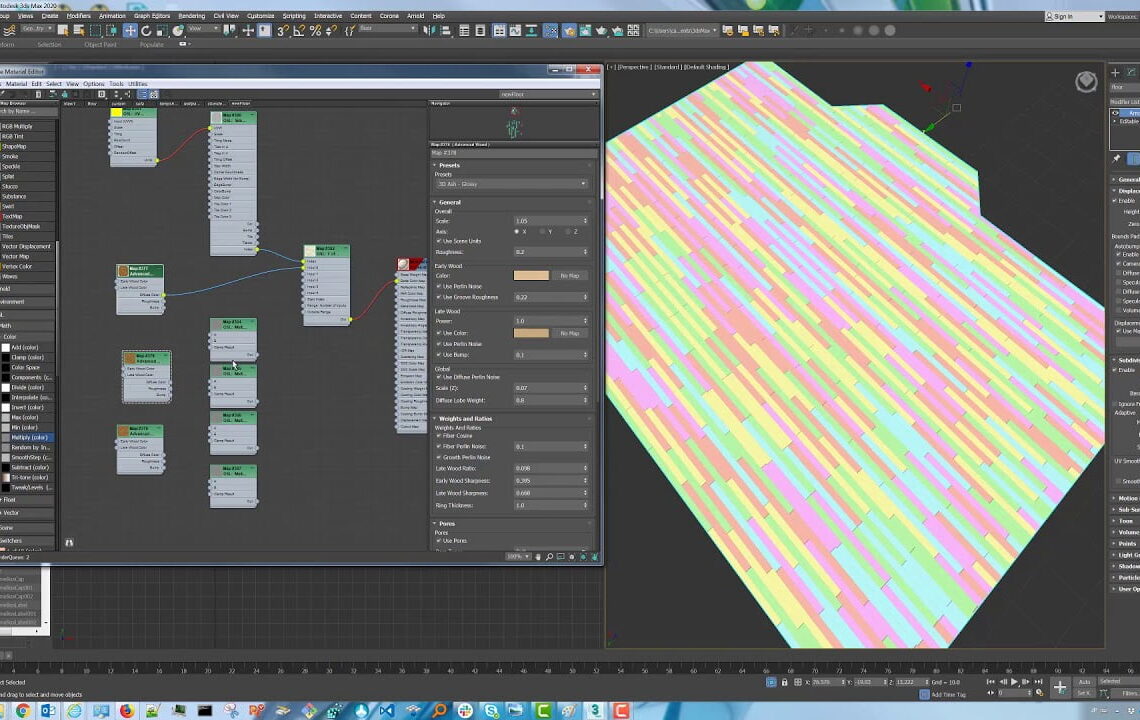This screenshot has height=720, width=1140.
Task: Click the No Map button for Early Wood
Action: (569, 275)
